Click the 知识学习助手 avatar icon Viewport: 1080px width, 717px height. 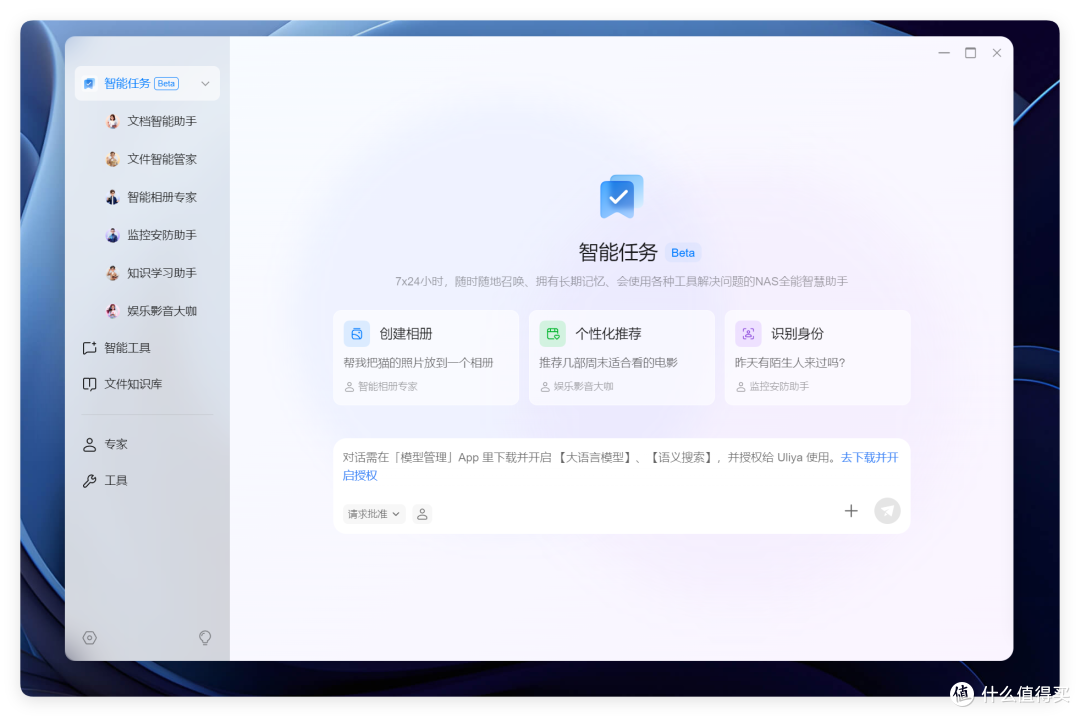[112, 273]
